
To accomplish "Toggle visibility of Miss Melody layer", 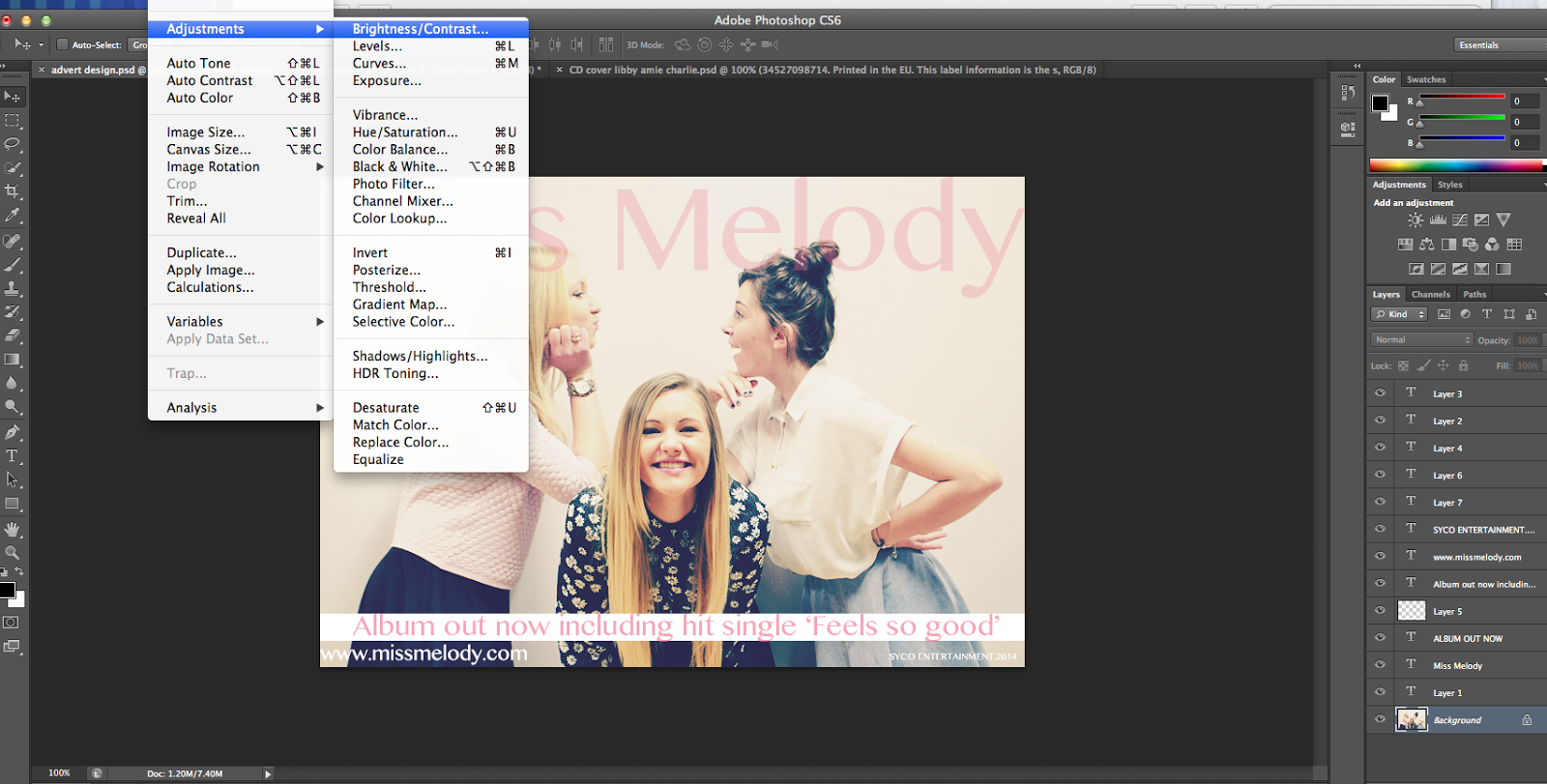I will tap(1380, 665).
